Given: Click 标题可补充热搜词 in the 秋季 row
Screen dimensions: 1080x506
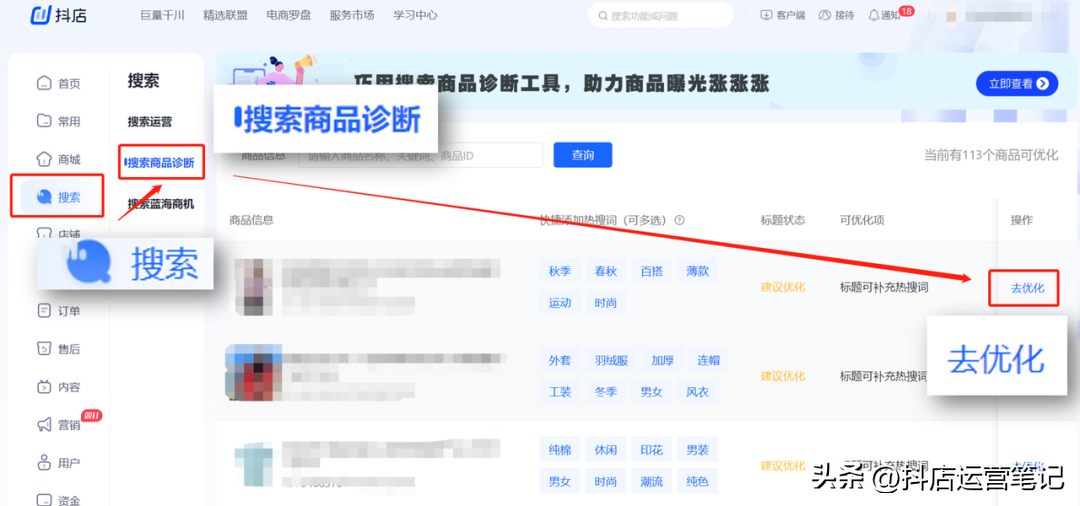Looking at the screenshot, I should tap(884, 287).
